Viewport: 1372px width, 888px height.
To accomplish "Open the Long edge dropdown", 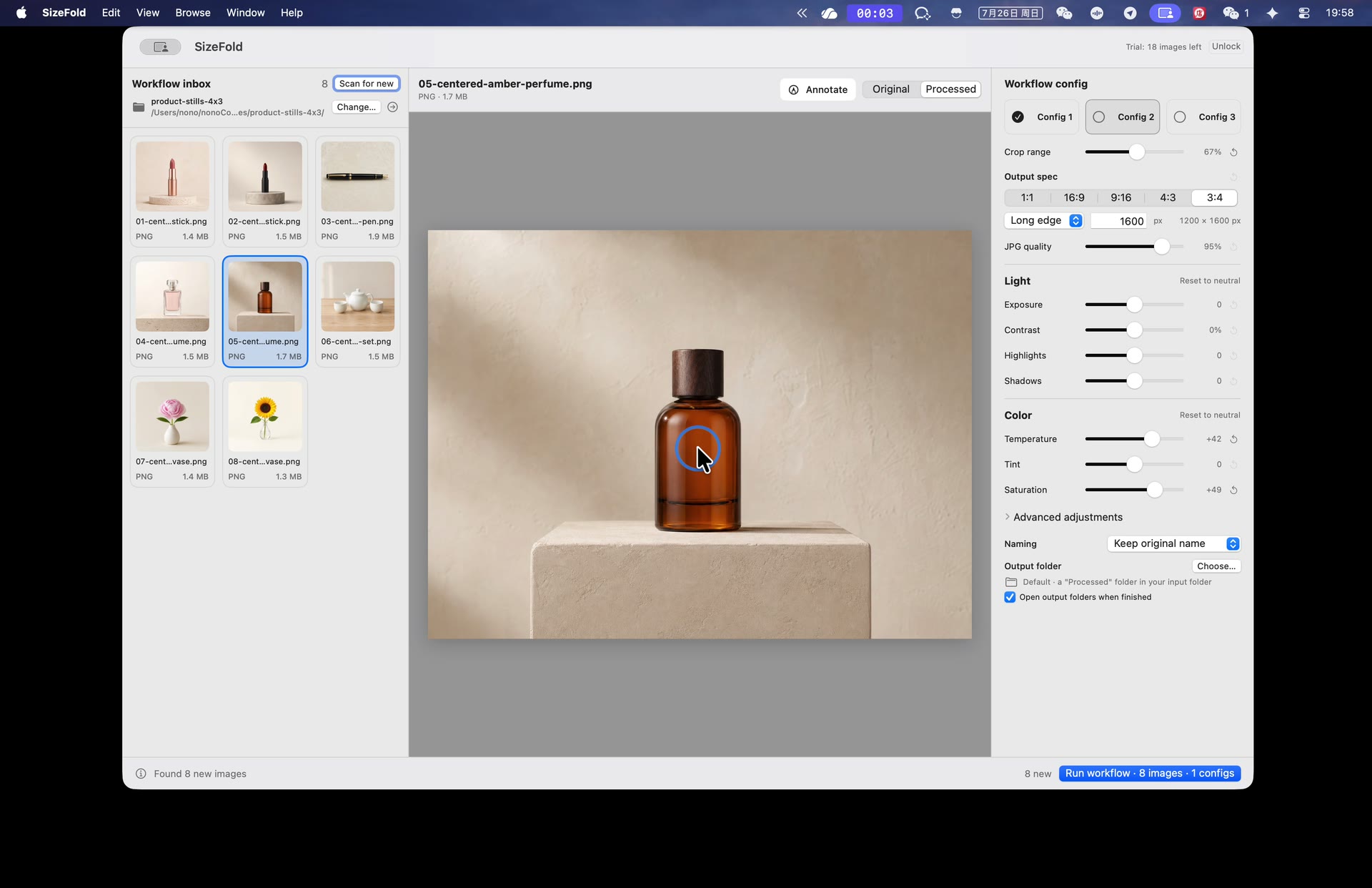I will [x=1044, y=221].
